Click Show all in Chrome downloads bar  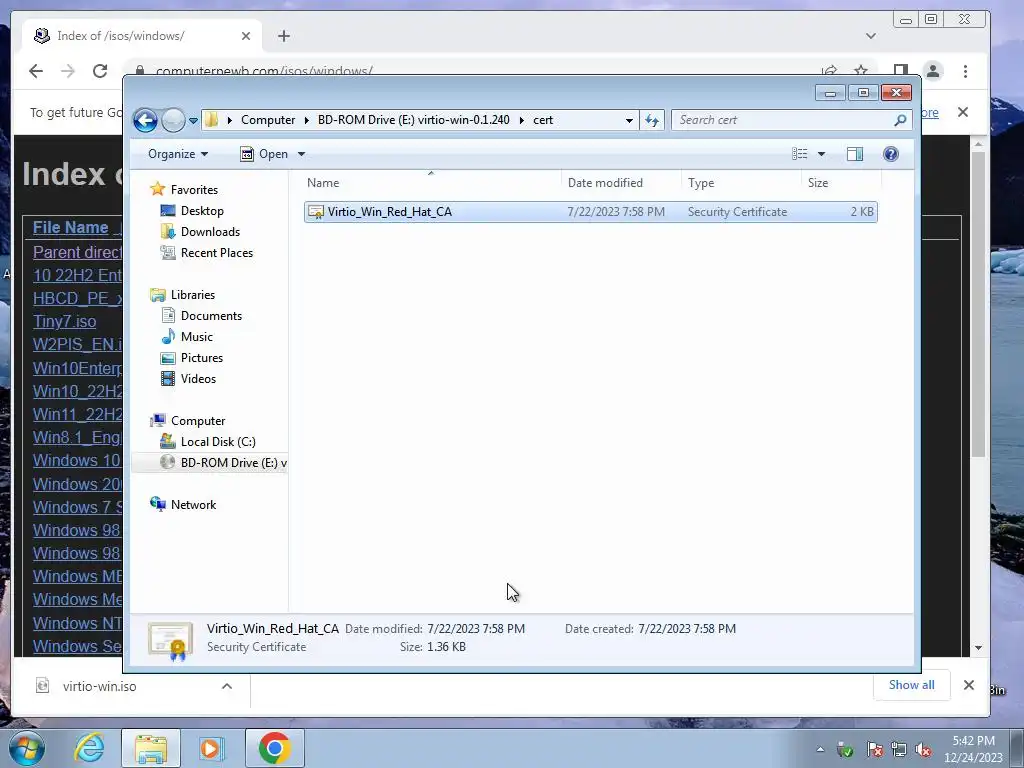coord(911,685)
